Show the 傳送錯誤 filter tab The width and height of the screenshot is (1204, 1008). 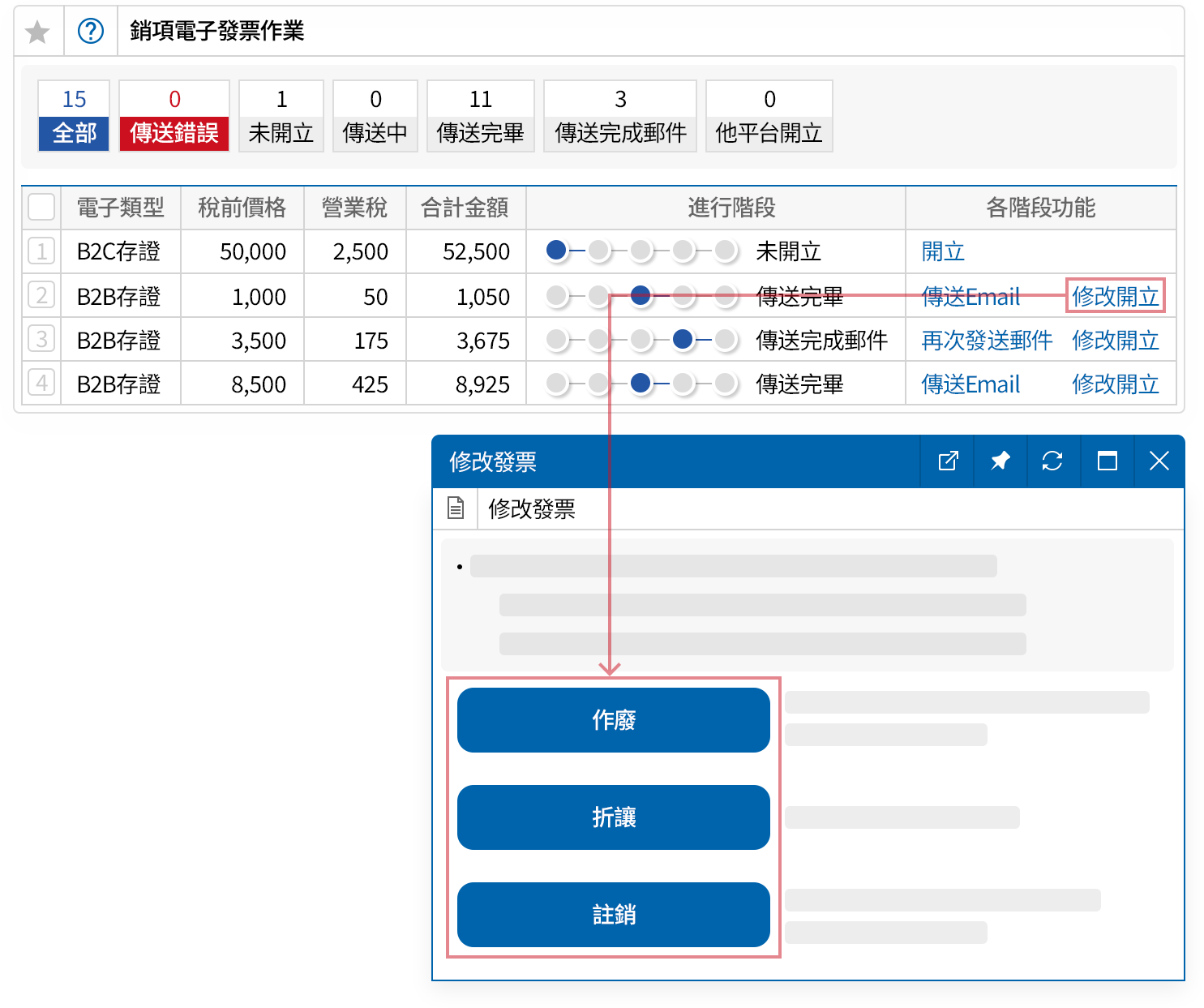tap(174, 116)
